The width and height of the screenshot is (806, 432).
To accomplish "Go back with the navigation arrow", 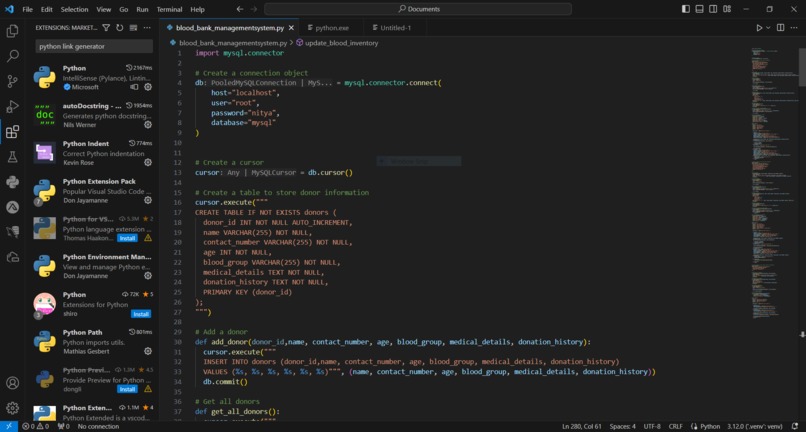I will (x=240, y=9).
